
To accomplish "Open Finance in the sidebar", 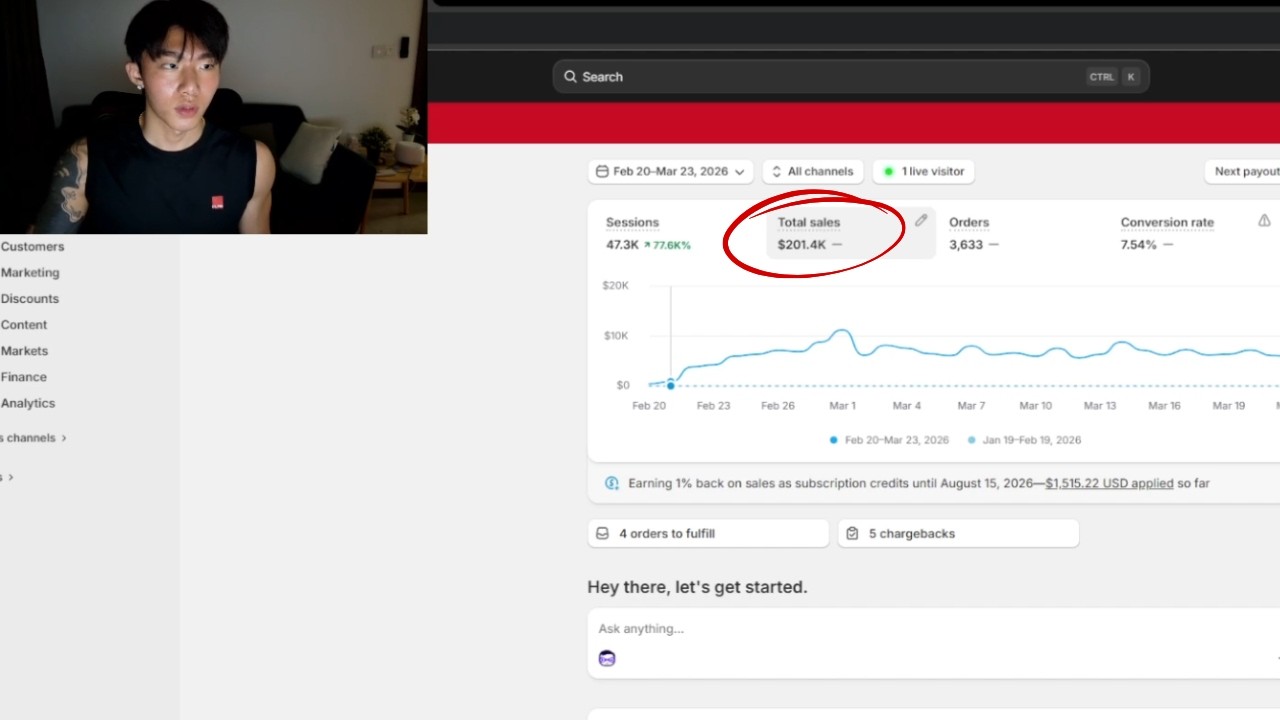I will (24, 376).
